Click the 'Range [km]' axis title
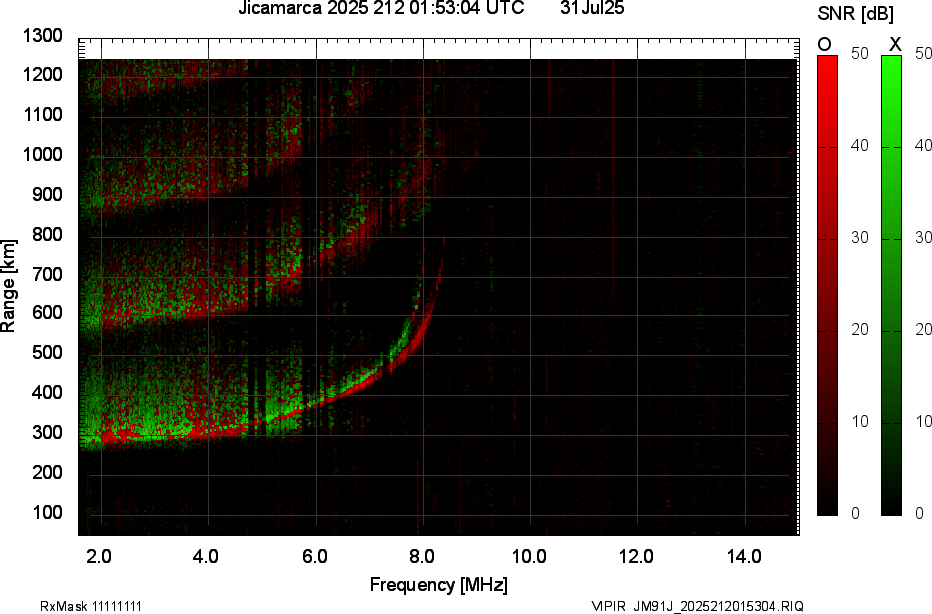The width and height of the screenshot is (932, 614). pyautogui.click(x=8, y=286)
